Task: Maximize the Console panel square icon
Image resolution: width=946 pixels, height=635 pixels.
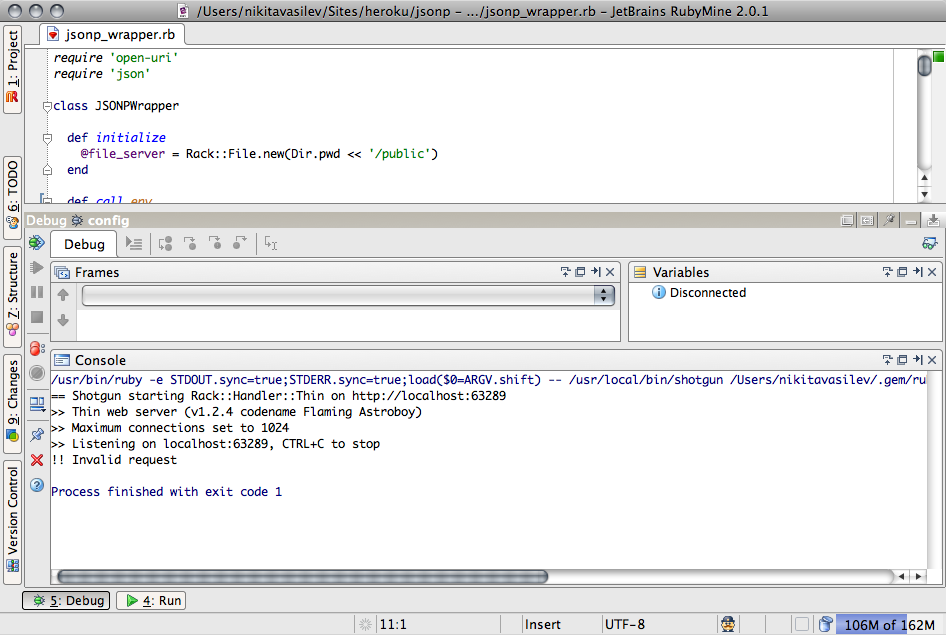Action: 903,360
